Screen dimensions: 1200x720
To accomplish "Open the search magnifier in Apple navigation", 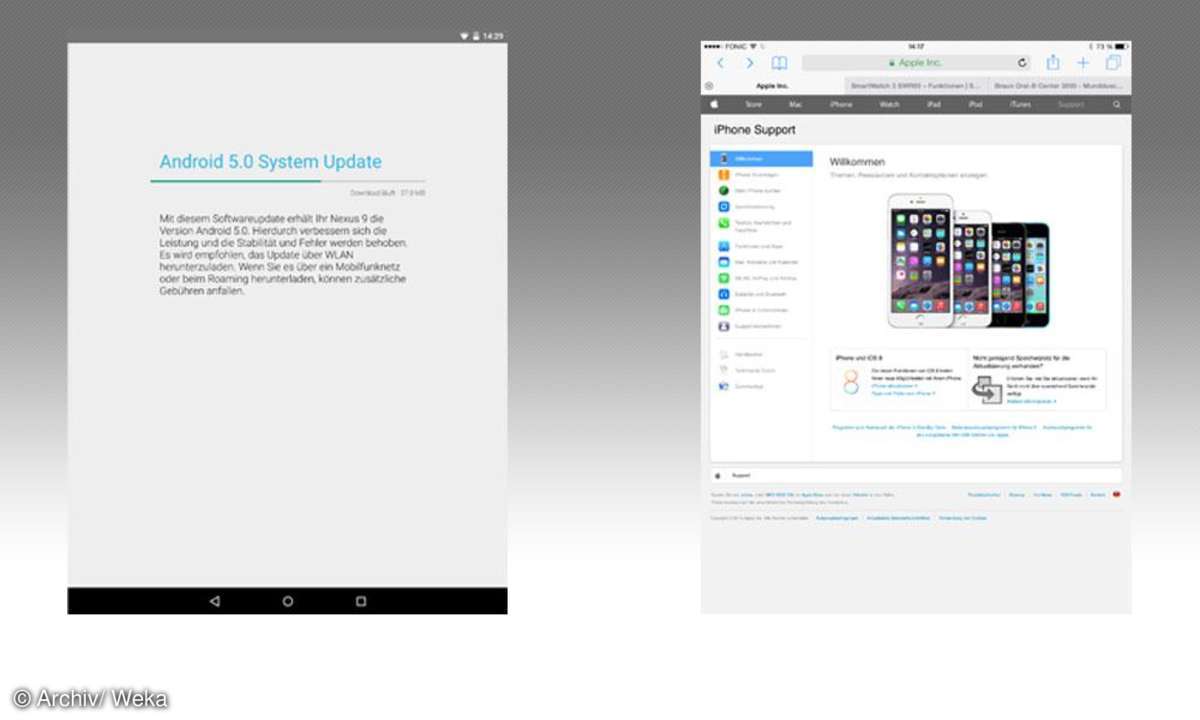I will click(1117, 104).
